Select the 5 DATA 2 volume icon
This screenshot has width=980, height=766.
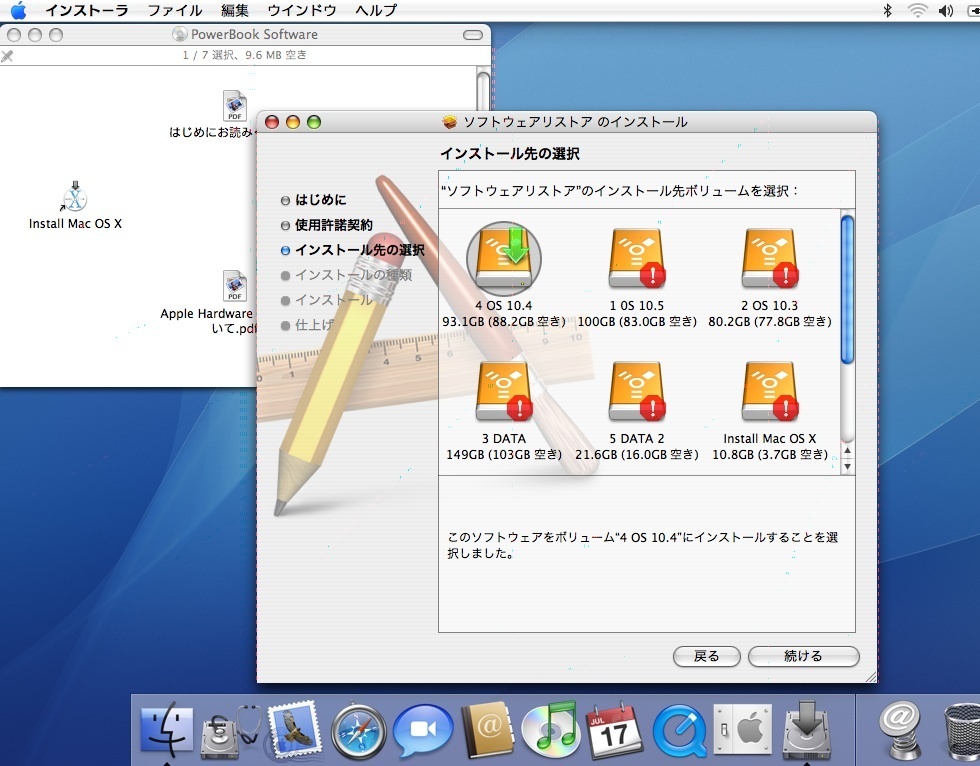tap(637, 392)
